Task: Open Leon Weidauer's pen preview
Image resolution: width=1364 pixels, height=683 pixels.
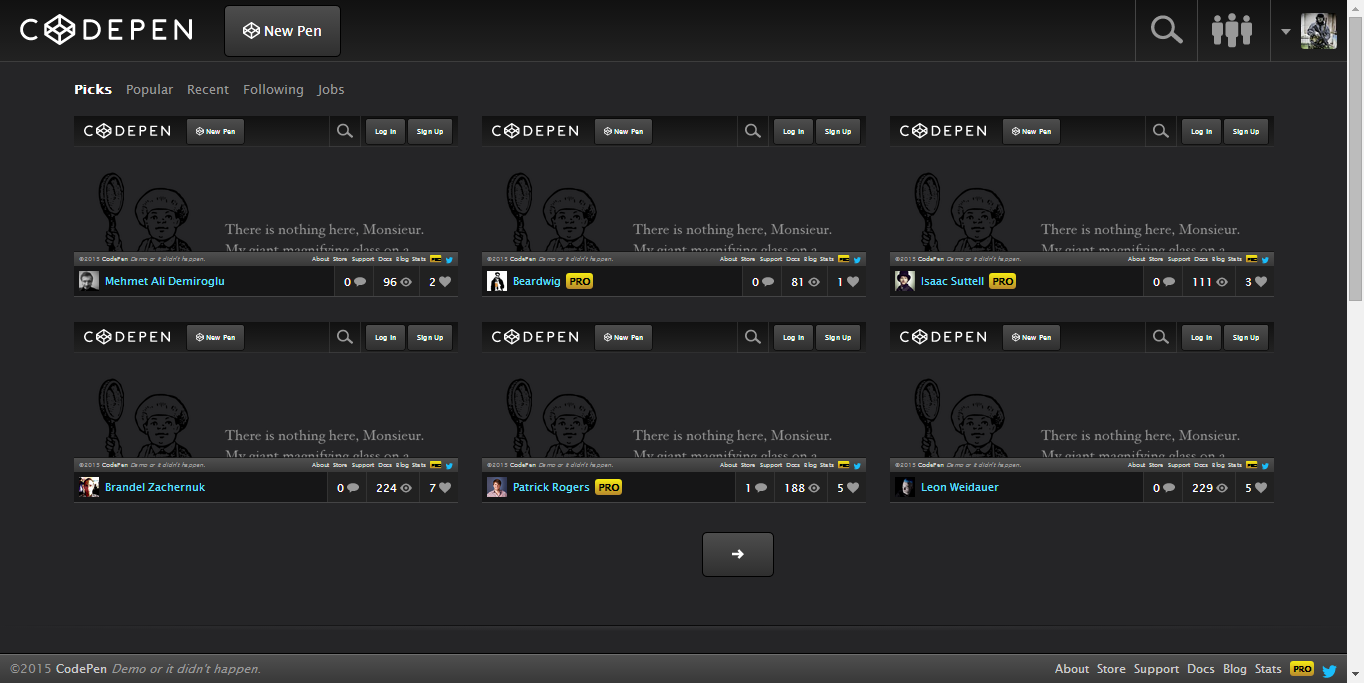Action: tap(1082, 396)
